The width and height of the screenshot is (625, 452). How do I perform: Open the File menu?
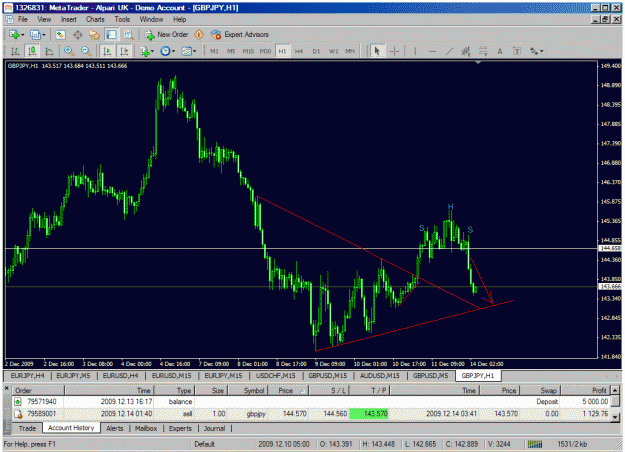pos(23,19)
